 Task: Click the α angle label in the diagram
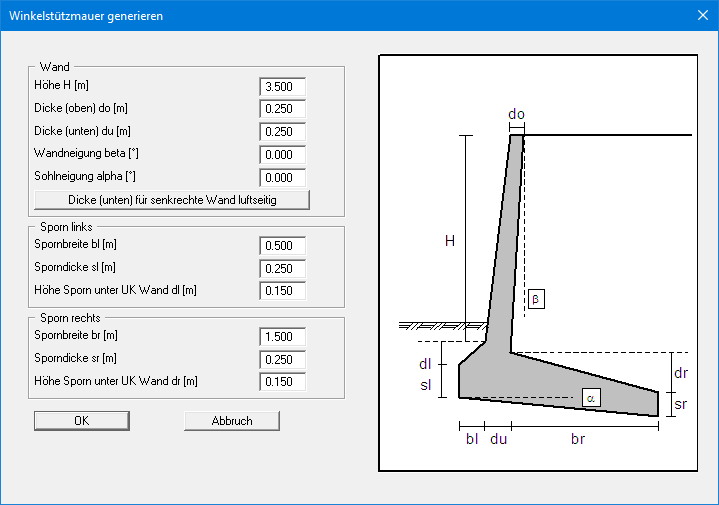pos(591,397)
